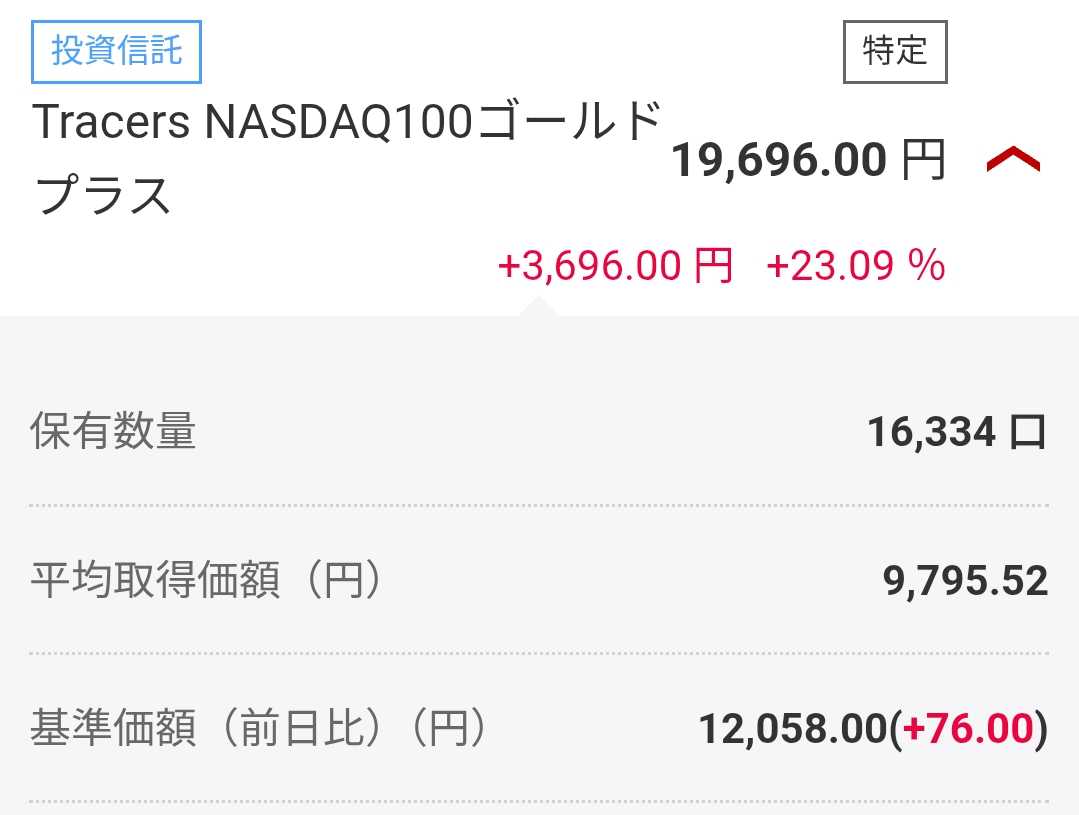Click the dotted separator below 平均取得価額 row
The width and height of the screenshot is (1079, 815).
tap(539, 654)
